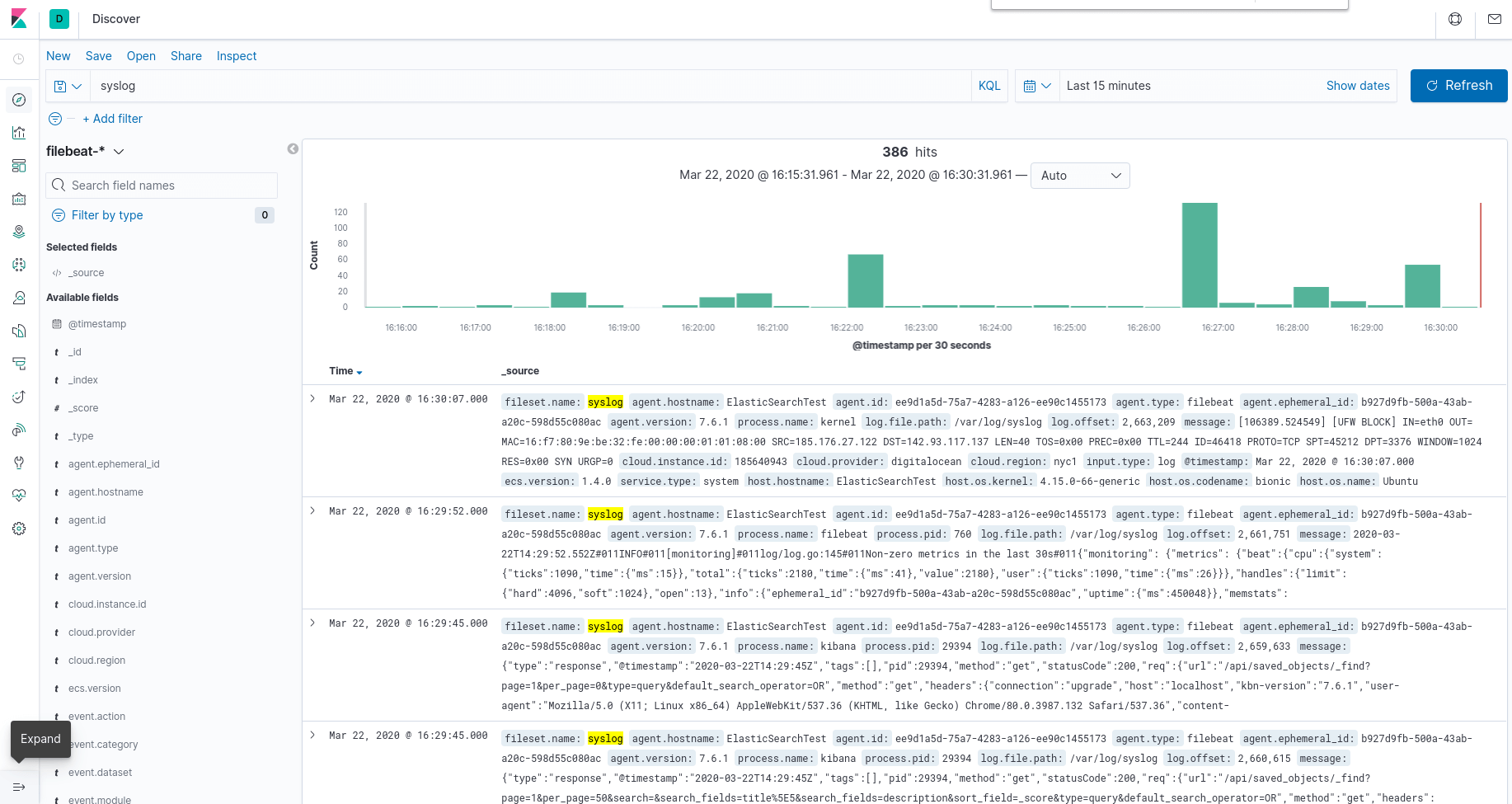Screen dimensions: 1512x804
Task: Open the newsfeed envelope icon
Action: pyautogui.click(x=1494, y=19)
